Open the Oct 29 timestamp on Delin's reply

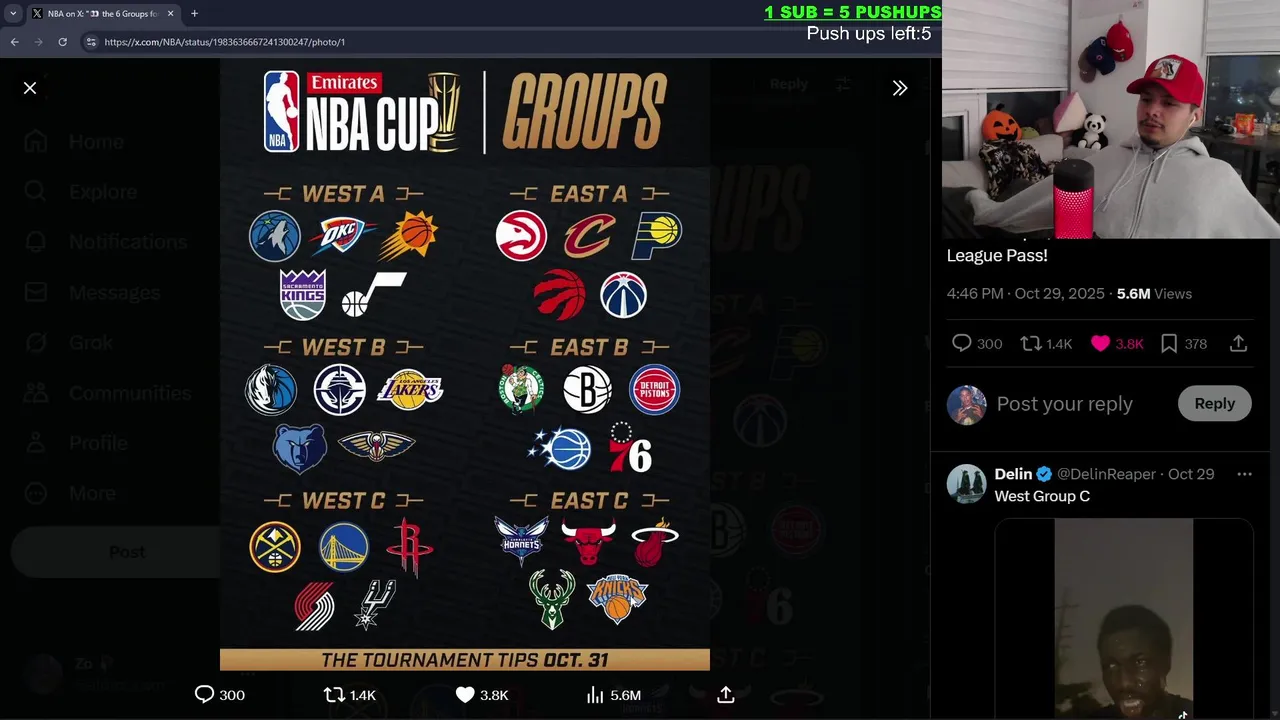tap(1191, 474)
